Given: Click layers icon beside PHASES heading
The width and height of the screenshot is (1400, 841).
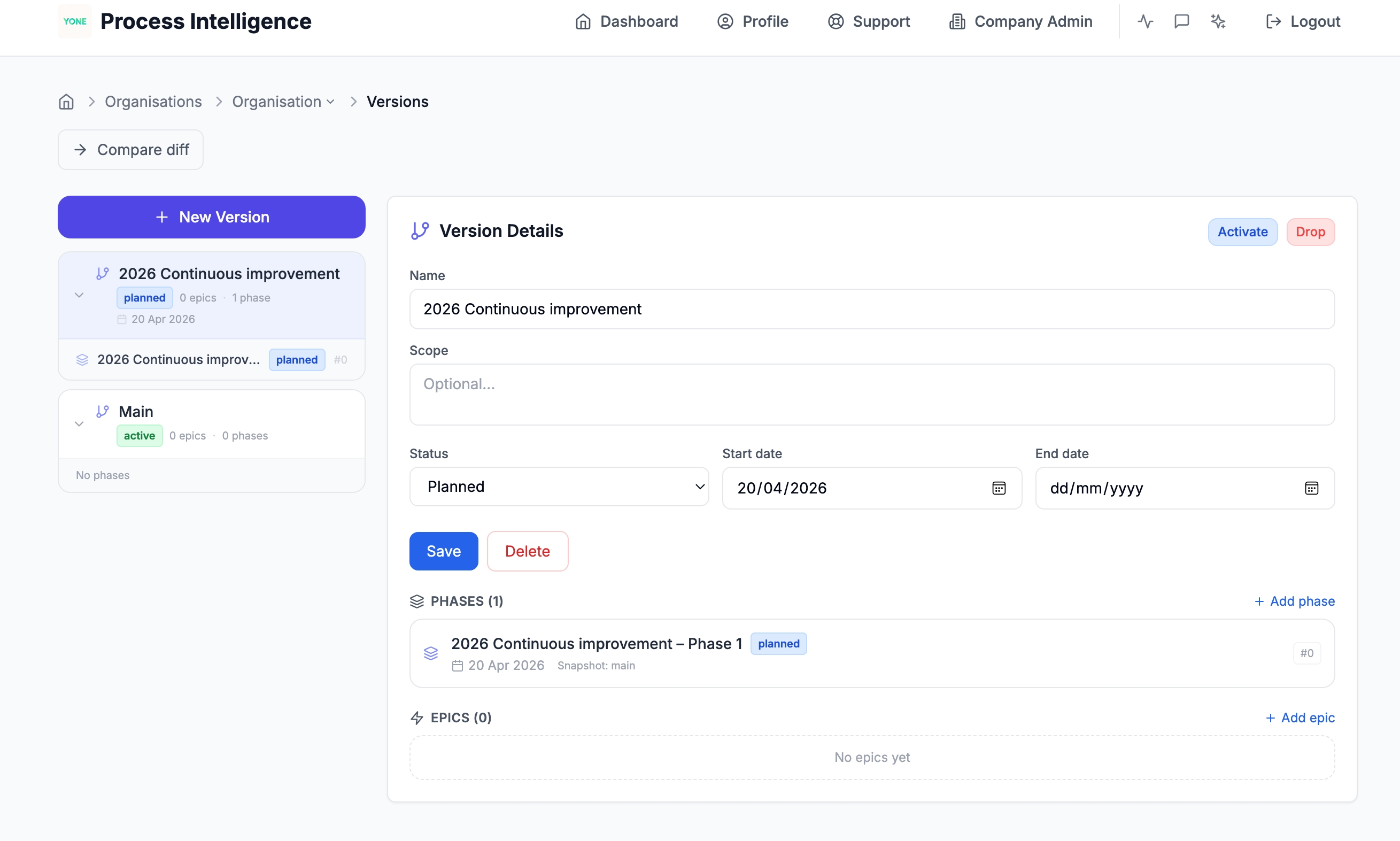Looking at the screenshot, I should [417, 601].
